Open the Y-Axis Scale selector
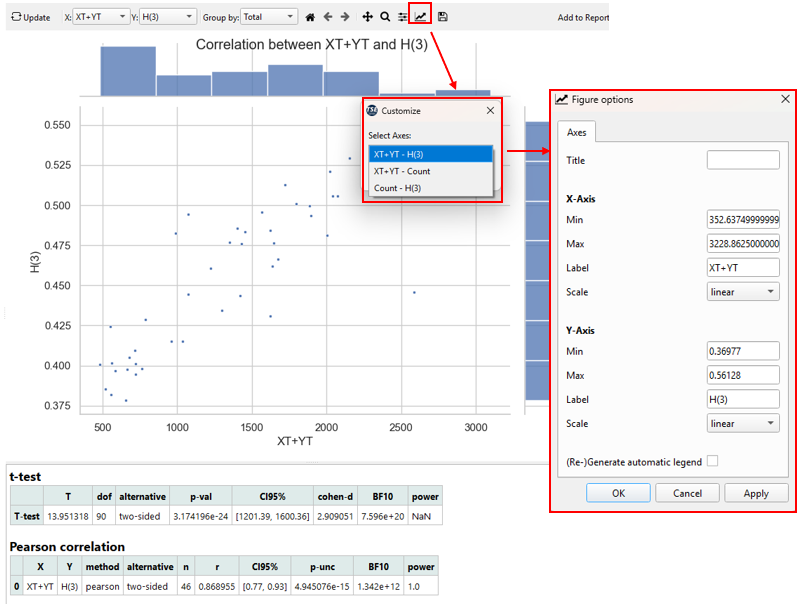The image size is (811, 604). coord(742,423)
